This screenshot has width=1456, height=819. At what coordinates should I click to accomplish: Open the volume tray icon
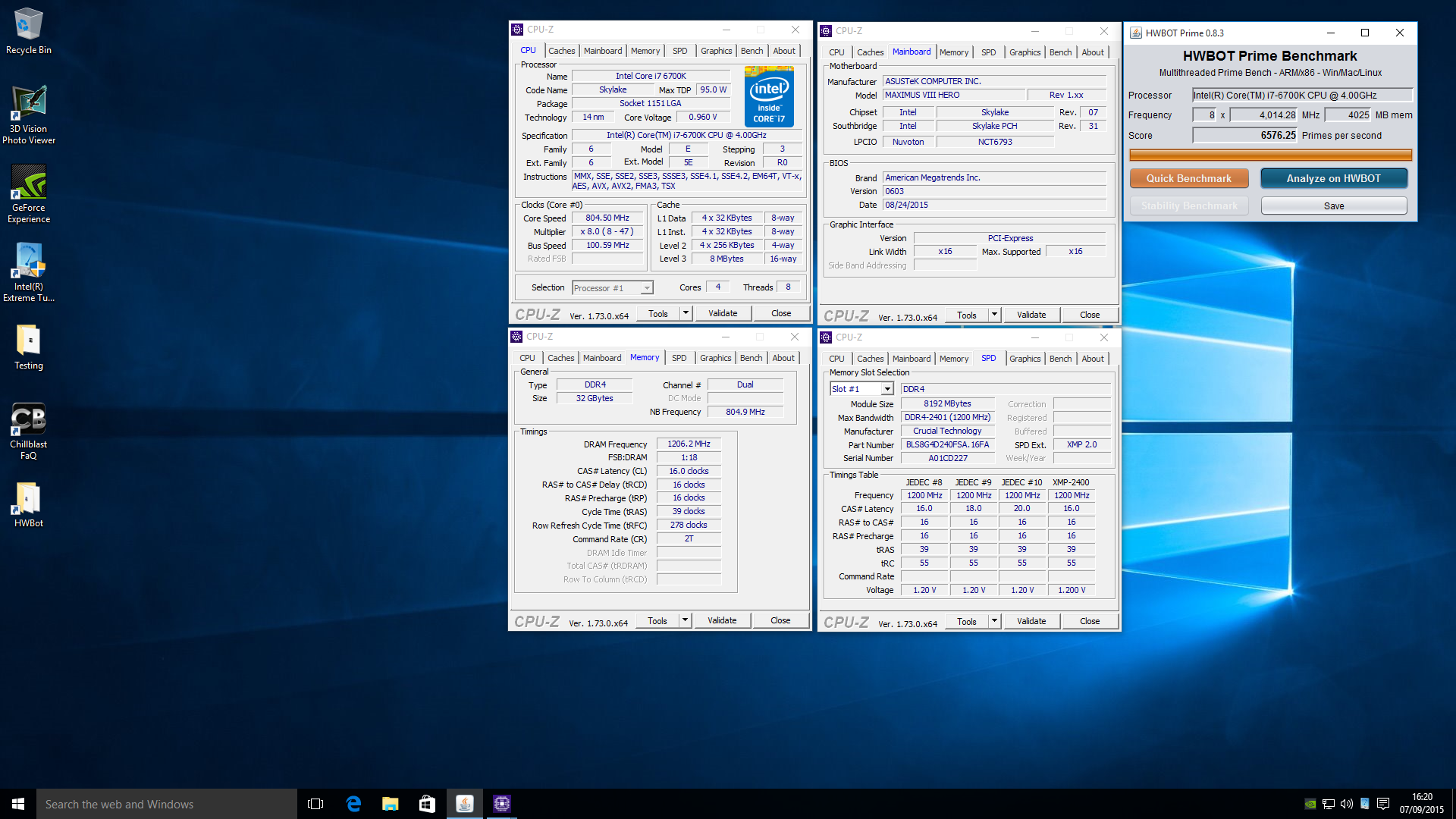[x=1347, y=804]
